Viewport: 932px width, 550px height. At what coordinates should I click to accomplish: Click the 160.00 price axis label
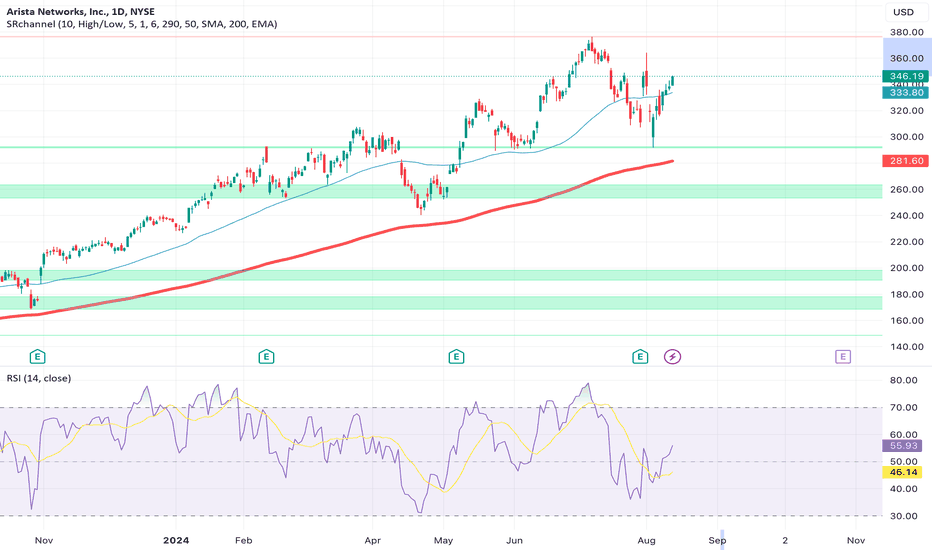(x=906, y=320)
